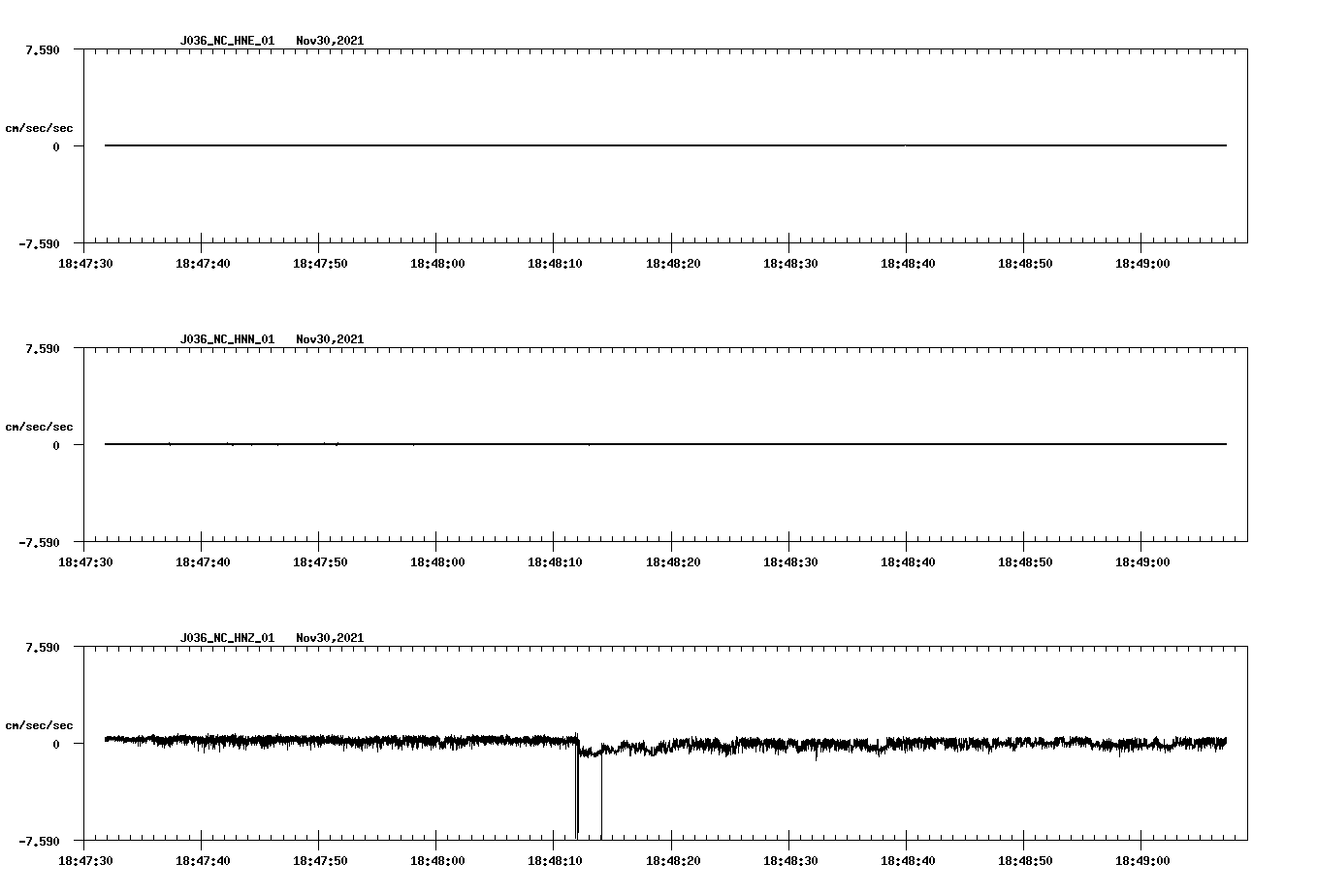Image resolution: width=1317 pixels, height=896 pixels.
Task: Click the -7.590 lower limit of the HNE plot
Action: [x=39, y=243]
